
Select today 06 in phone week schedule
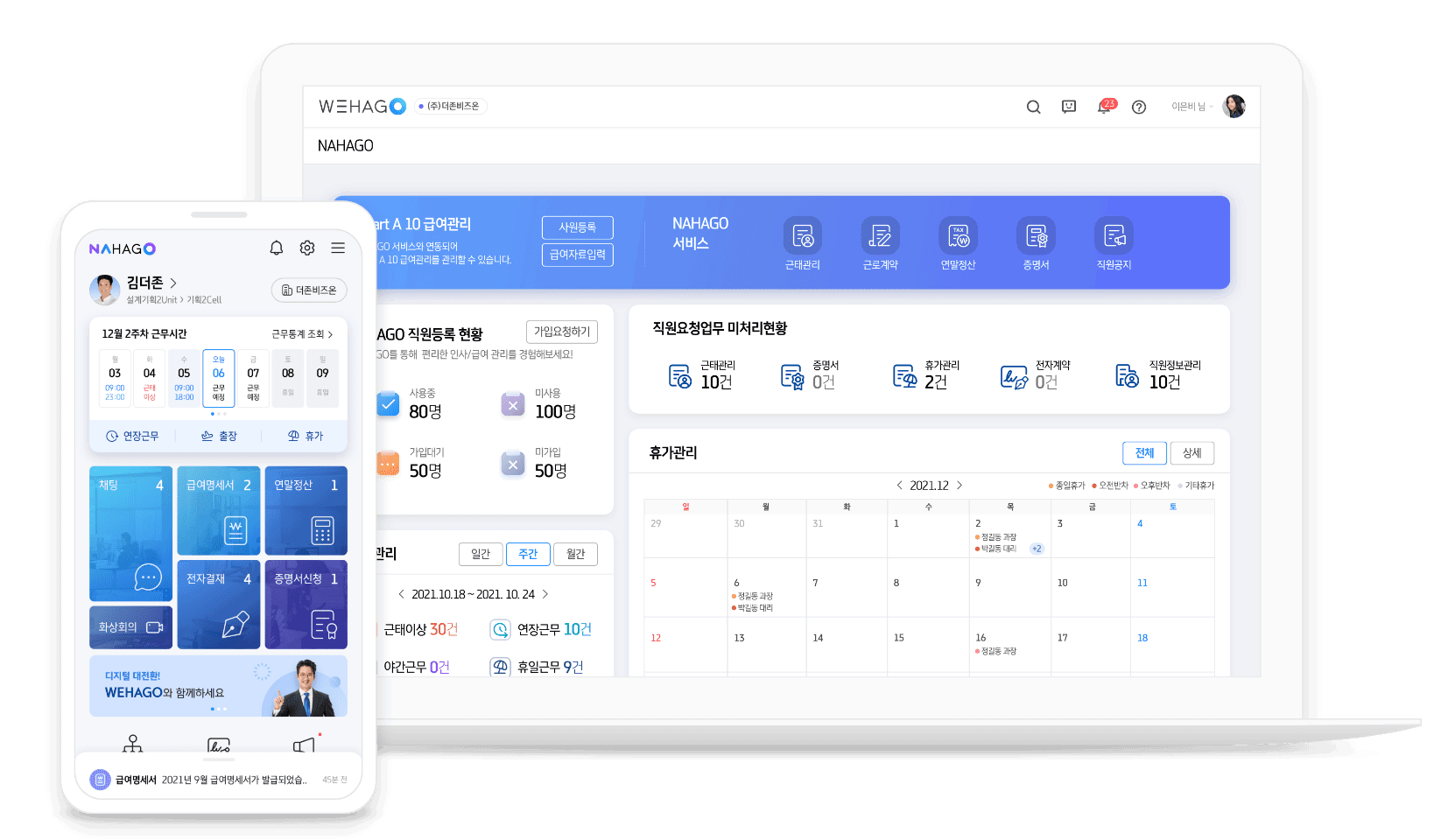pos(219,379)
